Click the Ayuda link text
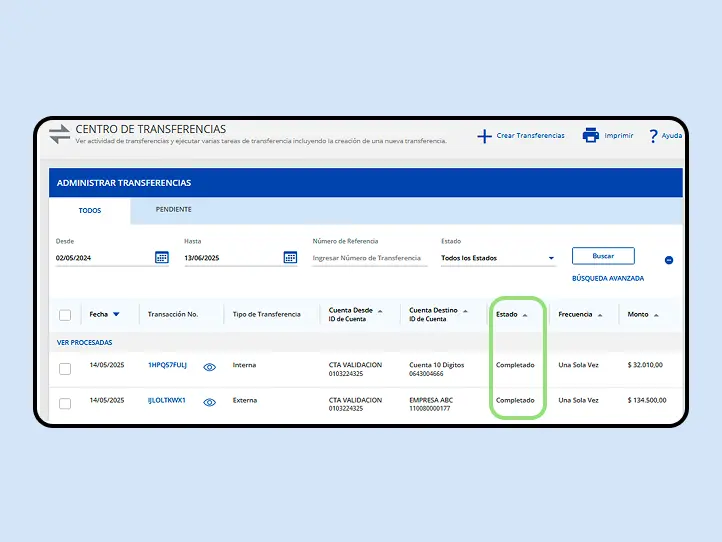The height and width of the screenshot is (542, 722). 672,135
